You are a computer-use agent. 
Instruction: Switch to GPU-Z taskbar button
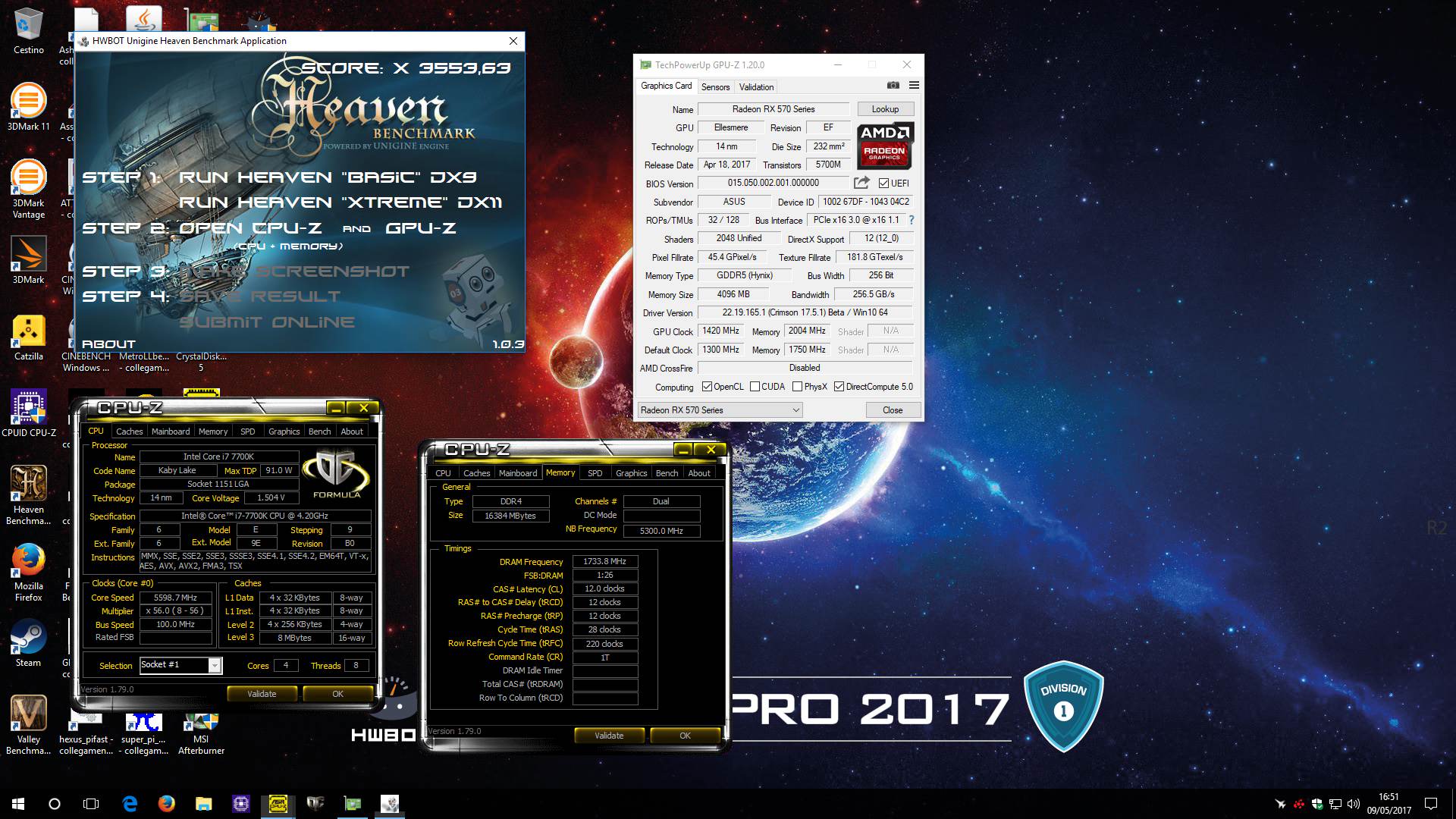coord(353,804)
